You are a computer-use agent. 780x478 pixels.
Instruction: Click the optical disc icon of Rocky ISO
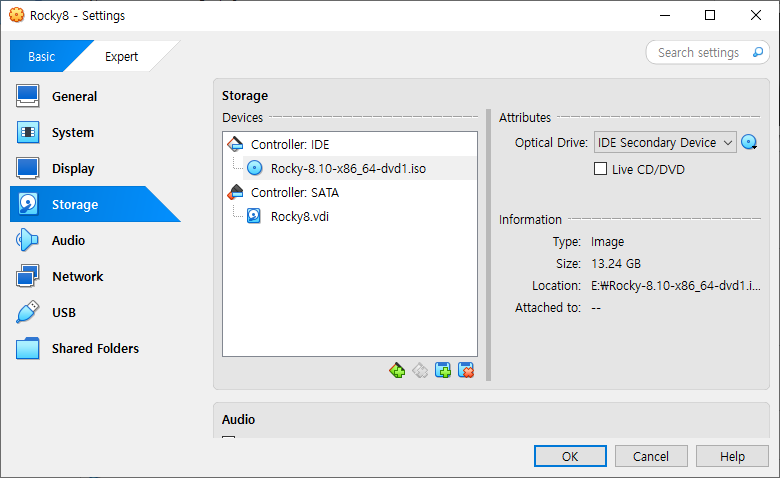click(x=255, y=168)
